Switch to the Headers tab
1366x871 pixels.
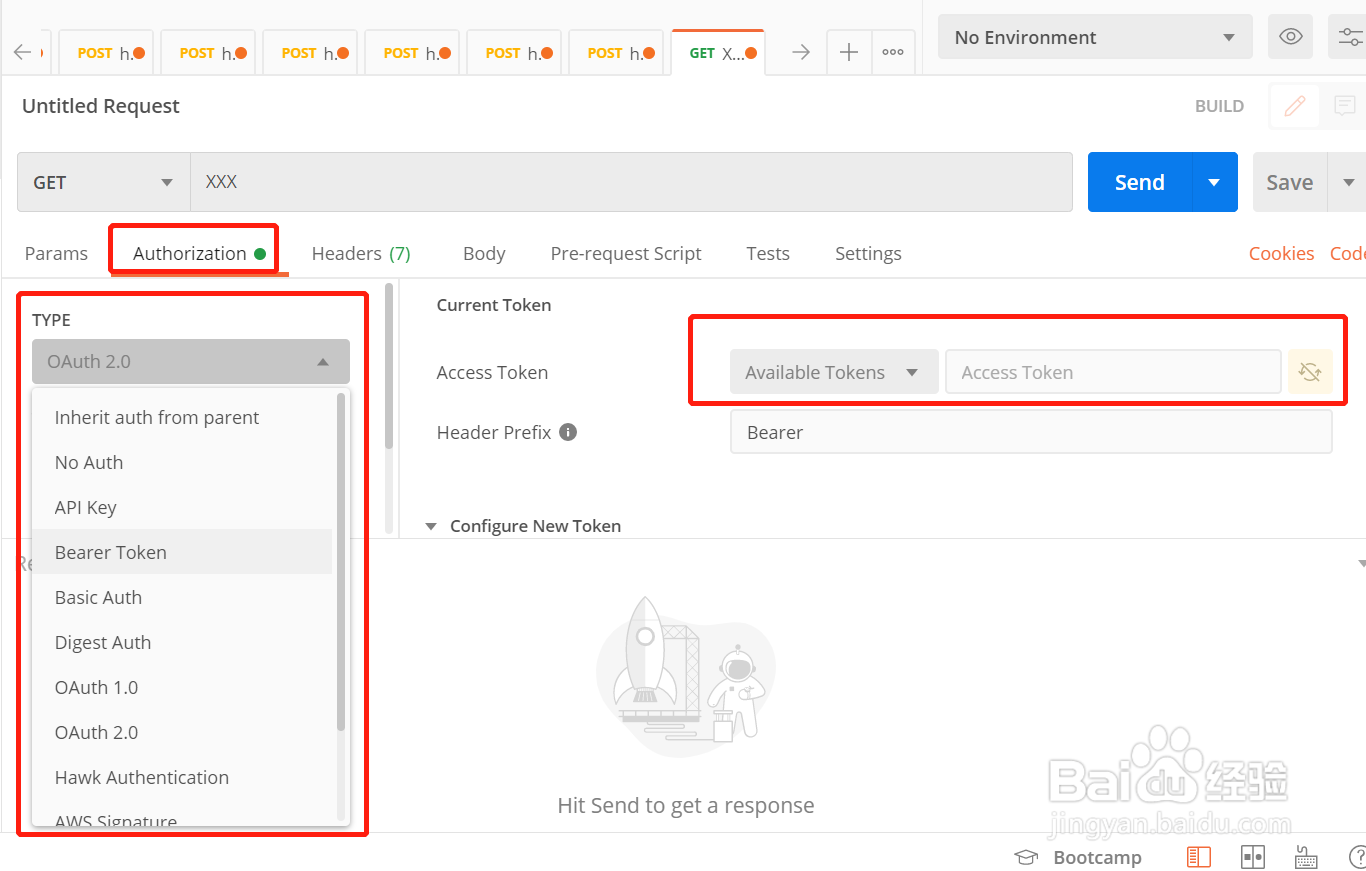(x=360, y=254)
